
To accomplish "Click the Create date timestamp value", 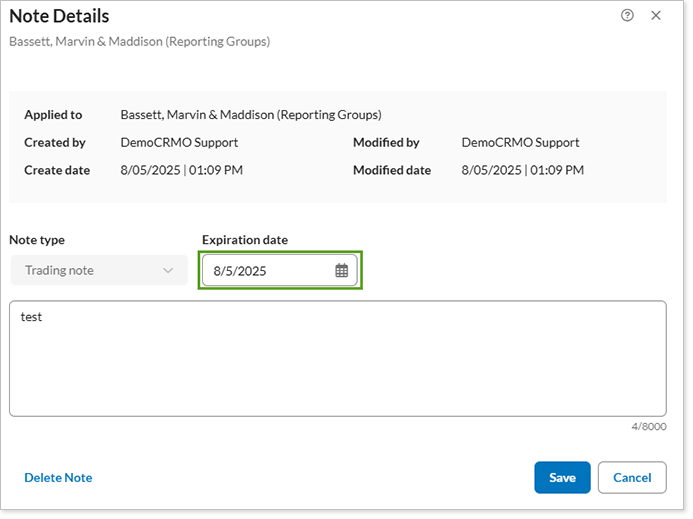I will (181, 170).
